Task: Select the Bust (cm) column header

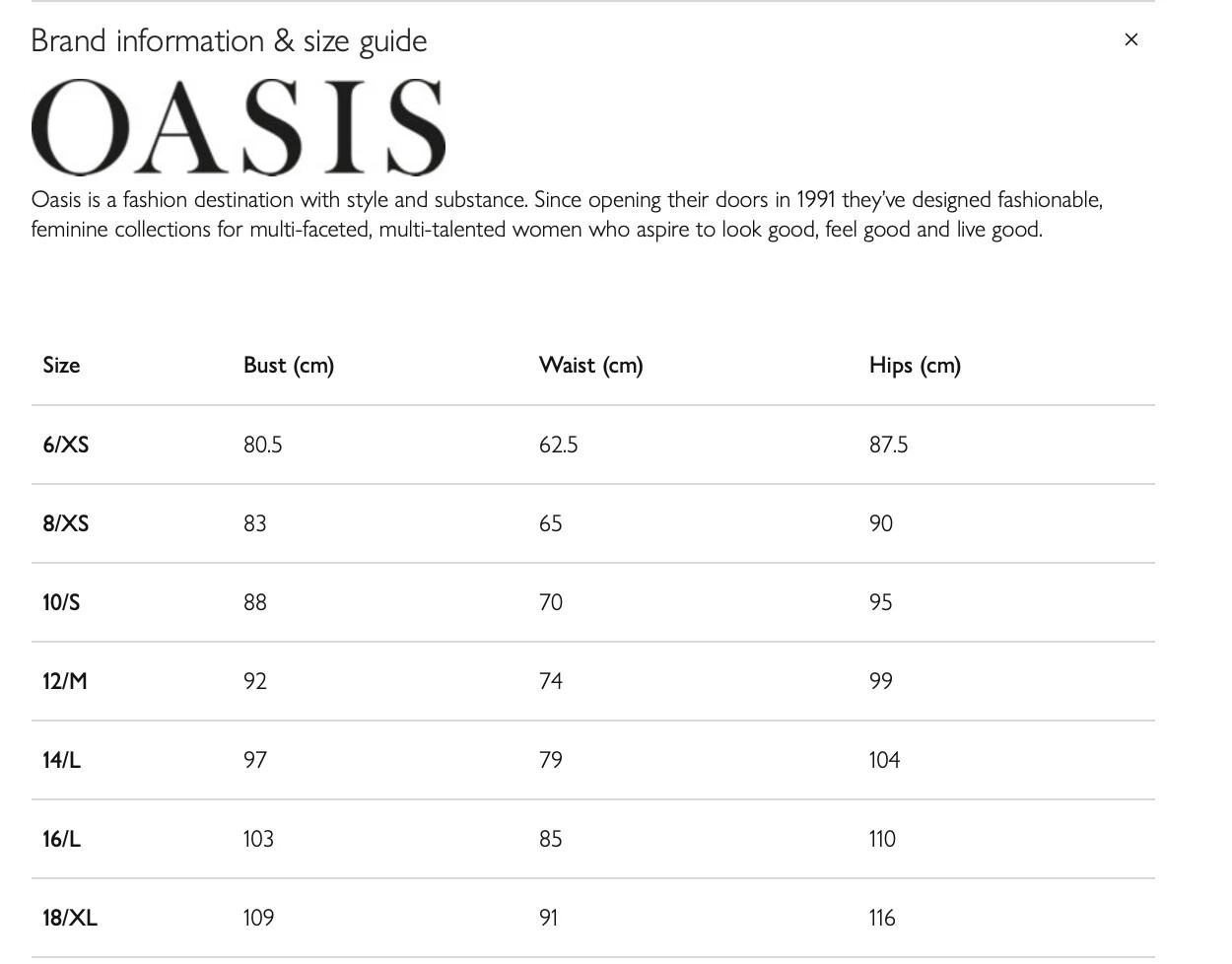Action: (289, 366)
